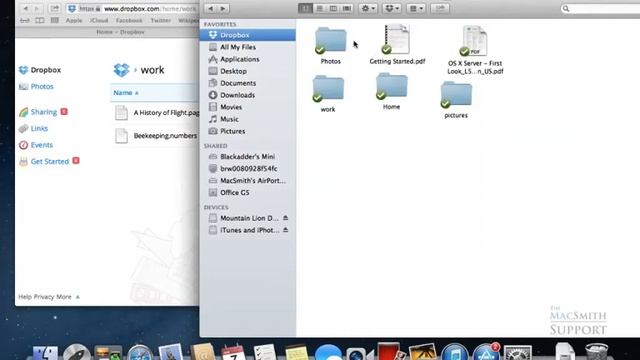Open Finder from the Dock

pyautogui.click(x=45, y=353)
